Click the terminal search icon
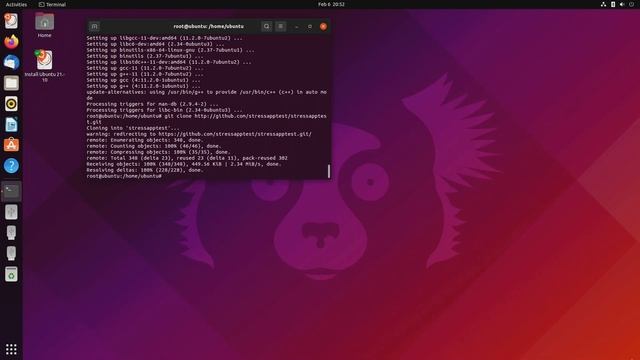 (x=267, y=26)
